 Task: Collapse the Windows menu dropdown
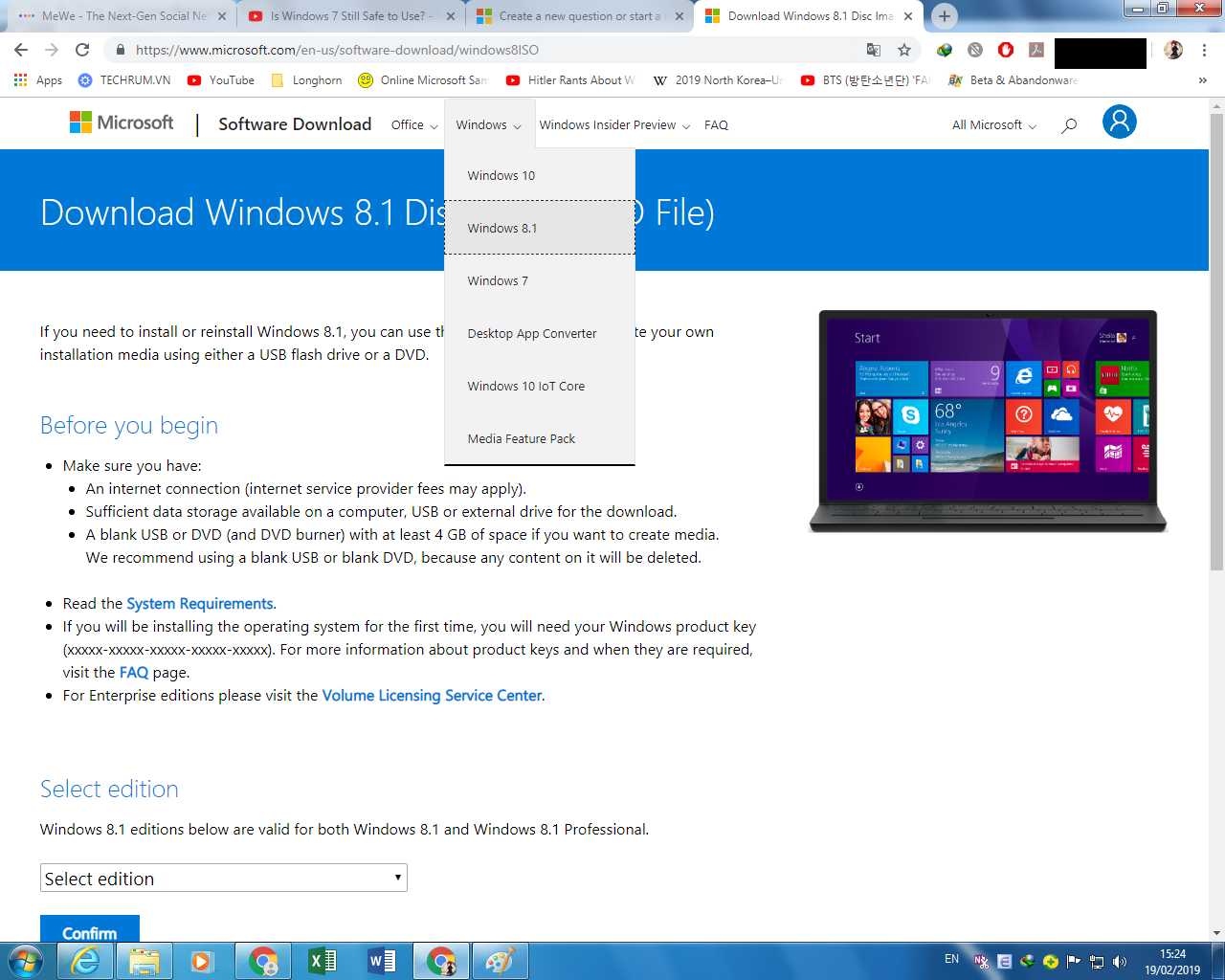(489, 124)
